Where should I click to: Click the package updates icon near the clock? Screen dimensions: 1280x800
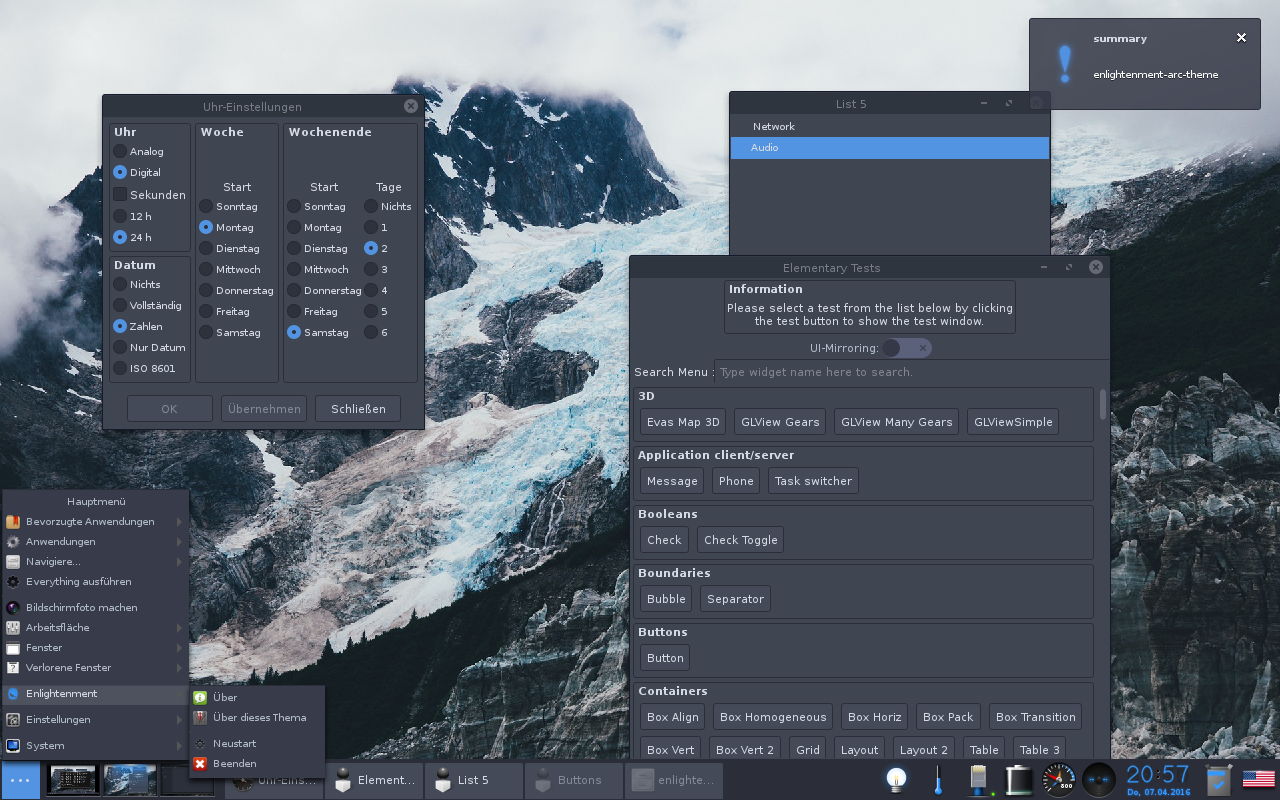(x=1218, y=779)
